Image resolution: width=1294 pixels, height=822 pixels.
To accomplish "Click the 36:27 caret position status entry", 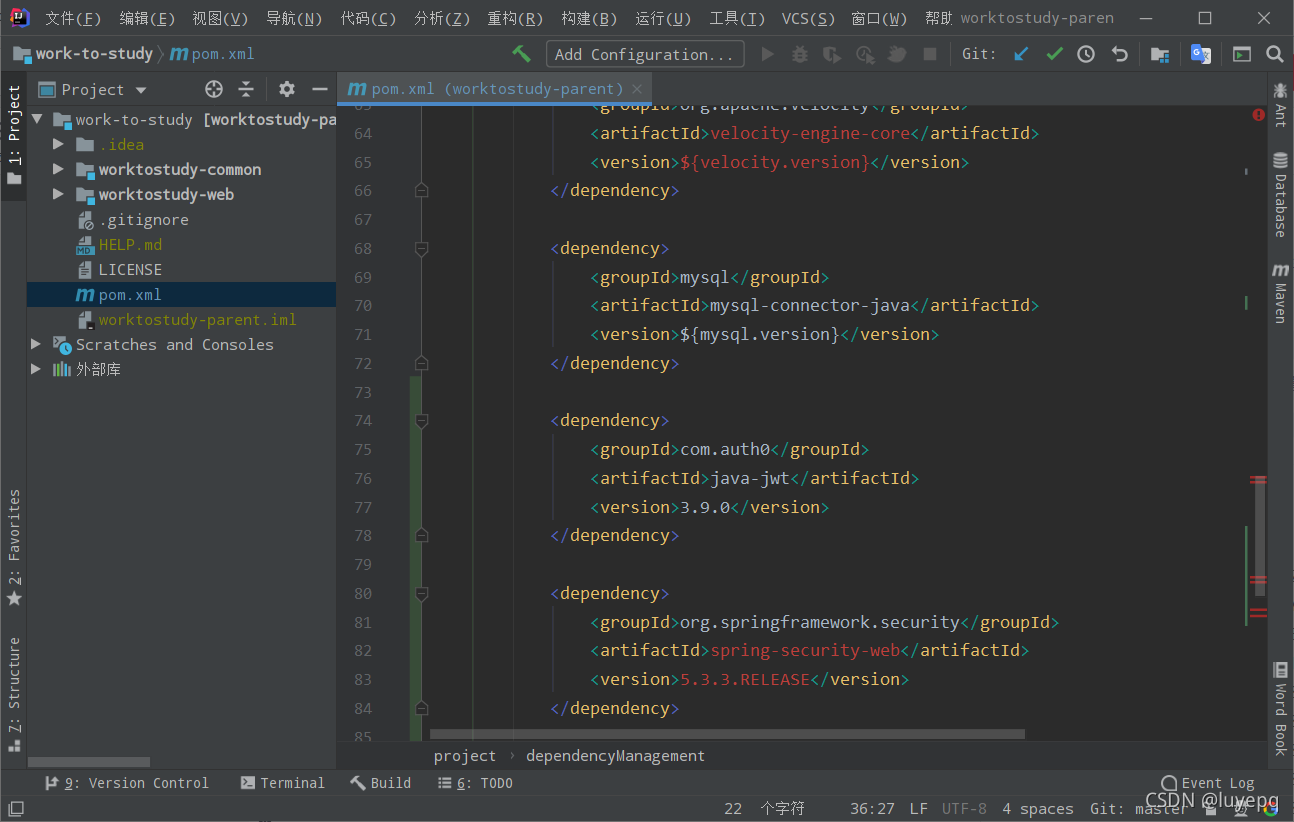I will [872, 809].
